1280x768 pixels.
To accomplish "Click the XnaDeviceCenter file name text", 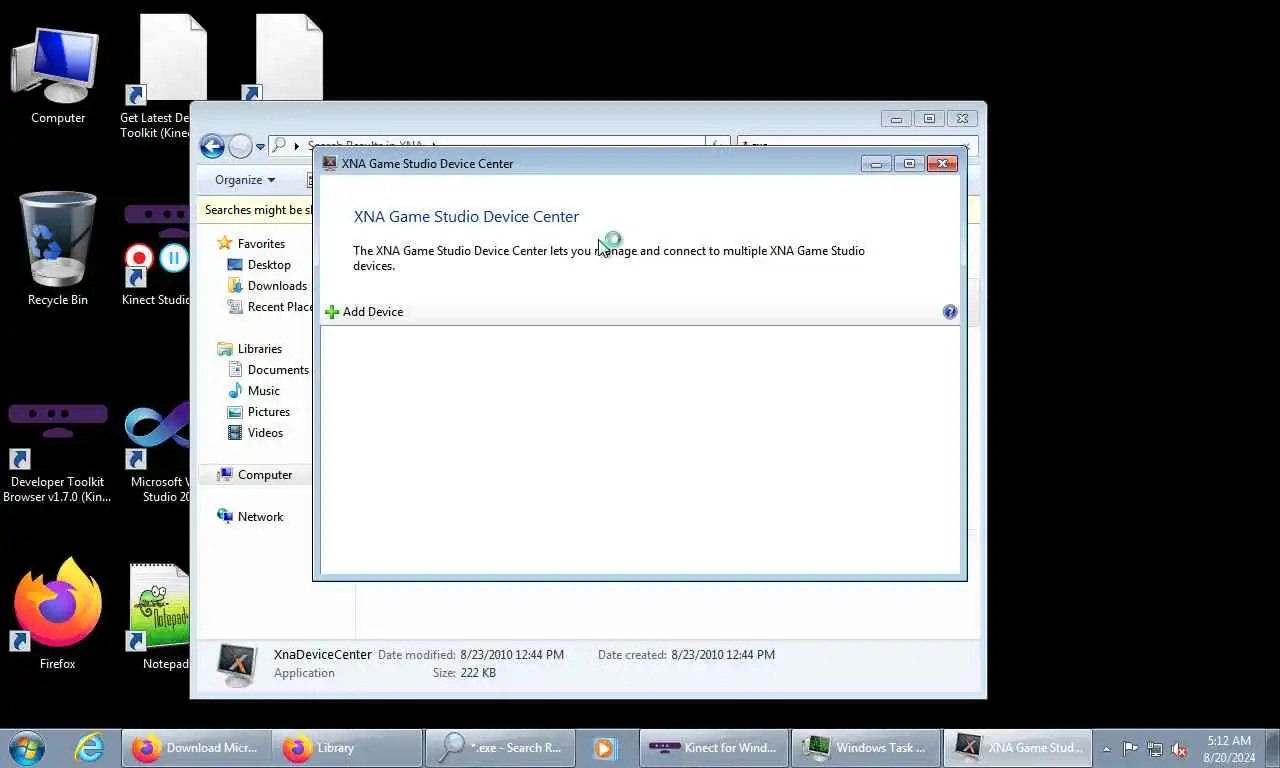I will [x=323, y=655].
